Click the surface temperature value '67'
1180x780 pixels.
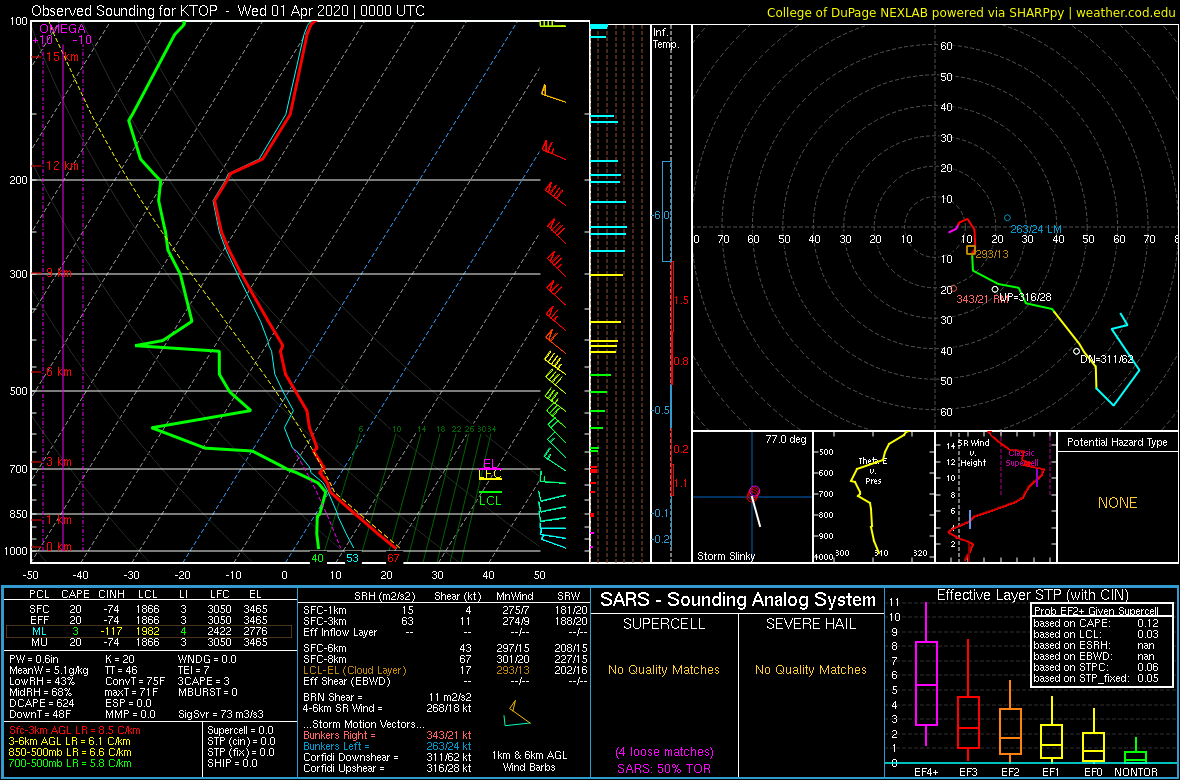click(x=393, y=558)
